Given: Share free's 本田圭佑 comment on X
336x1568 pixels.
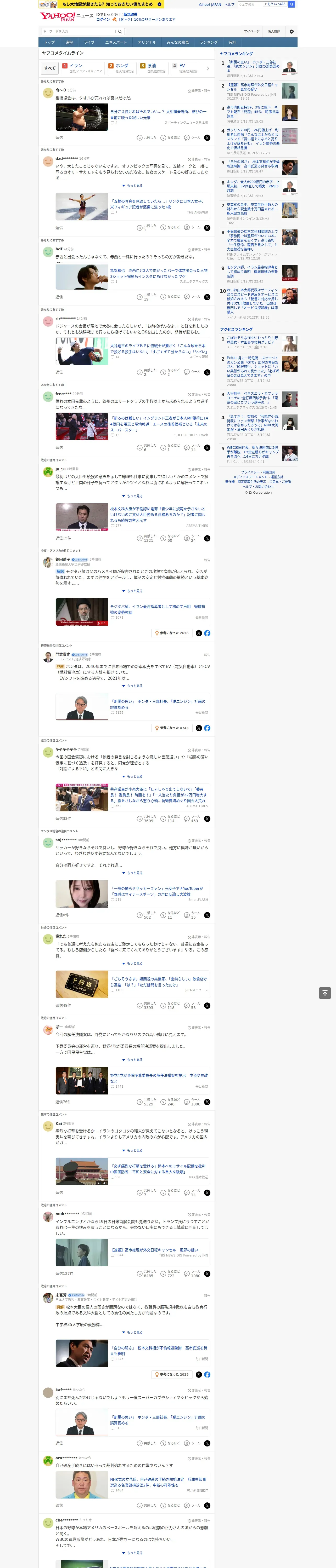Looking at the screenshot, I should click(207, 447).
